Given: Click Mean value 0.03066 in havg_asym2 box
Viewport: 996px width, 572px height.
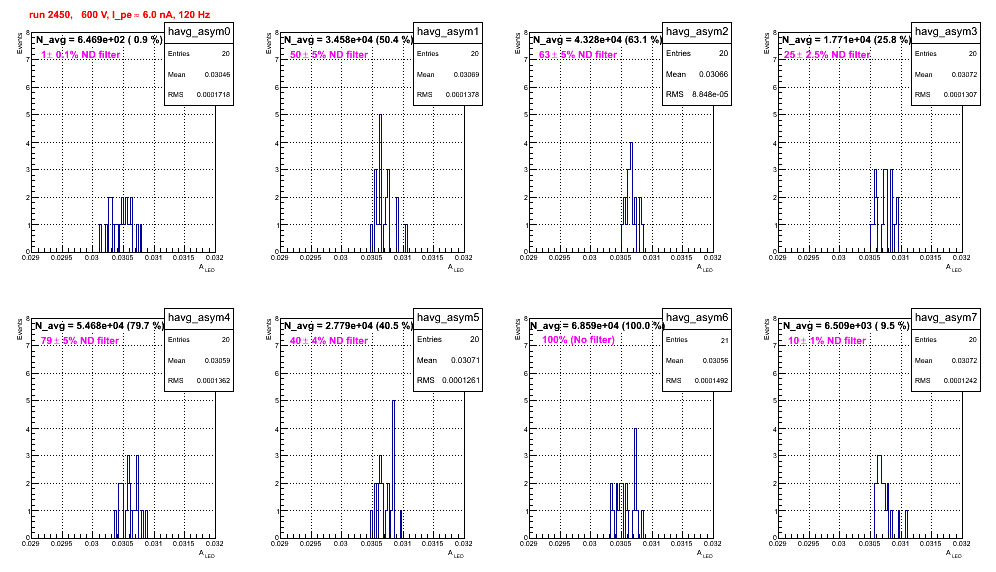Looking at the screenshot, I should click(713, 74).
